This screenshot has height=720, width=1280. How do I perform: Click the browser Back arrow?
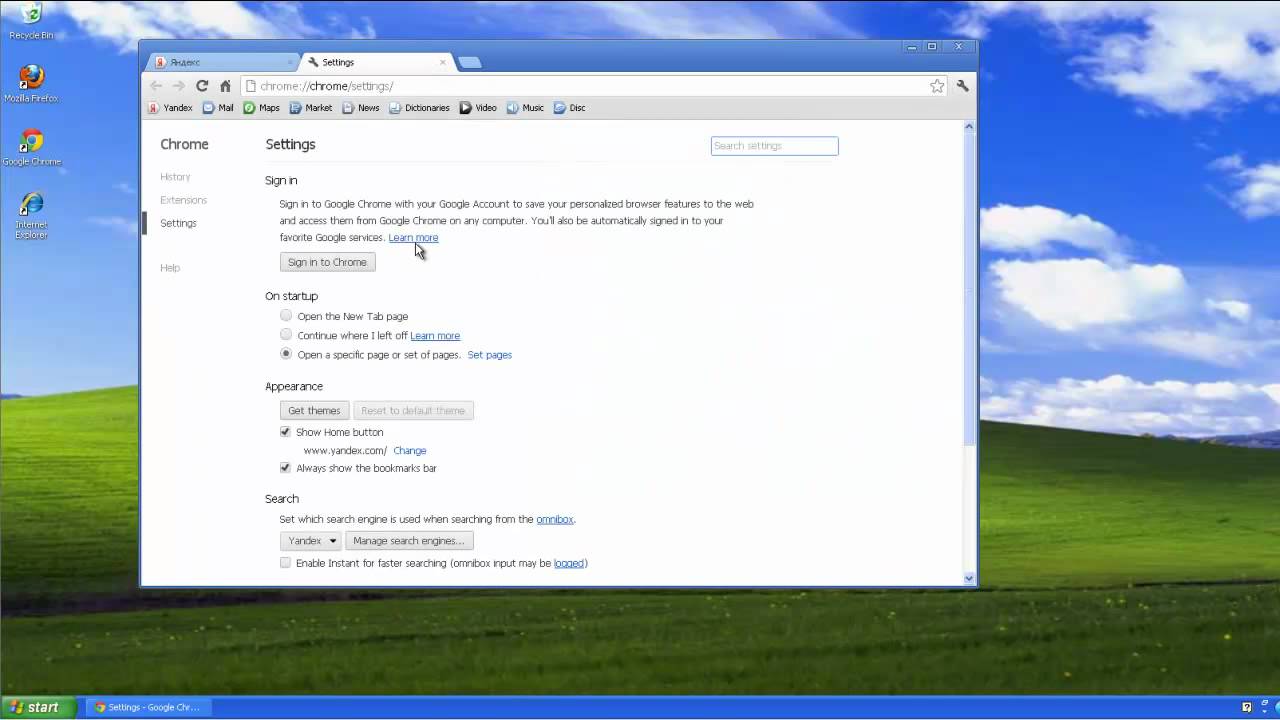click(156, 86)
